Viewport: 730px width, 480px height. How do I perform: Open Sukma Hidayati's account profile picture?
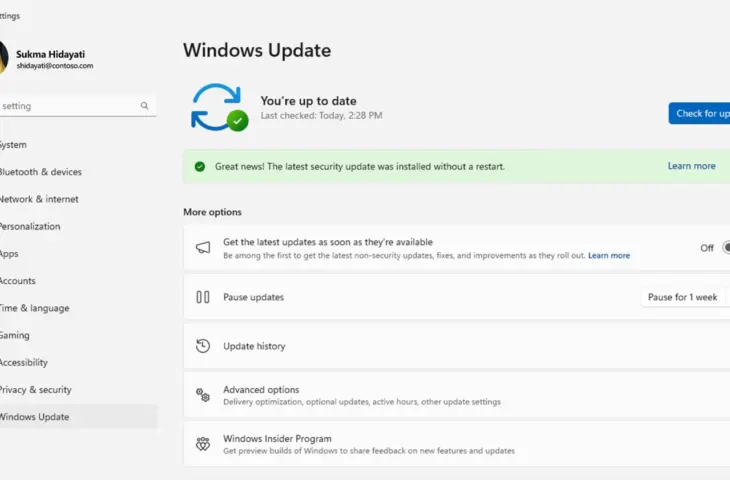[x=2, y=58]
